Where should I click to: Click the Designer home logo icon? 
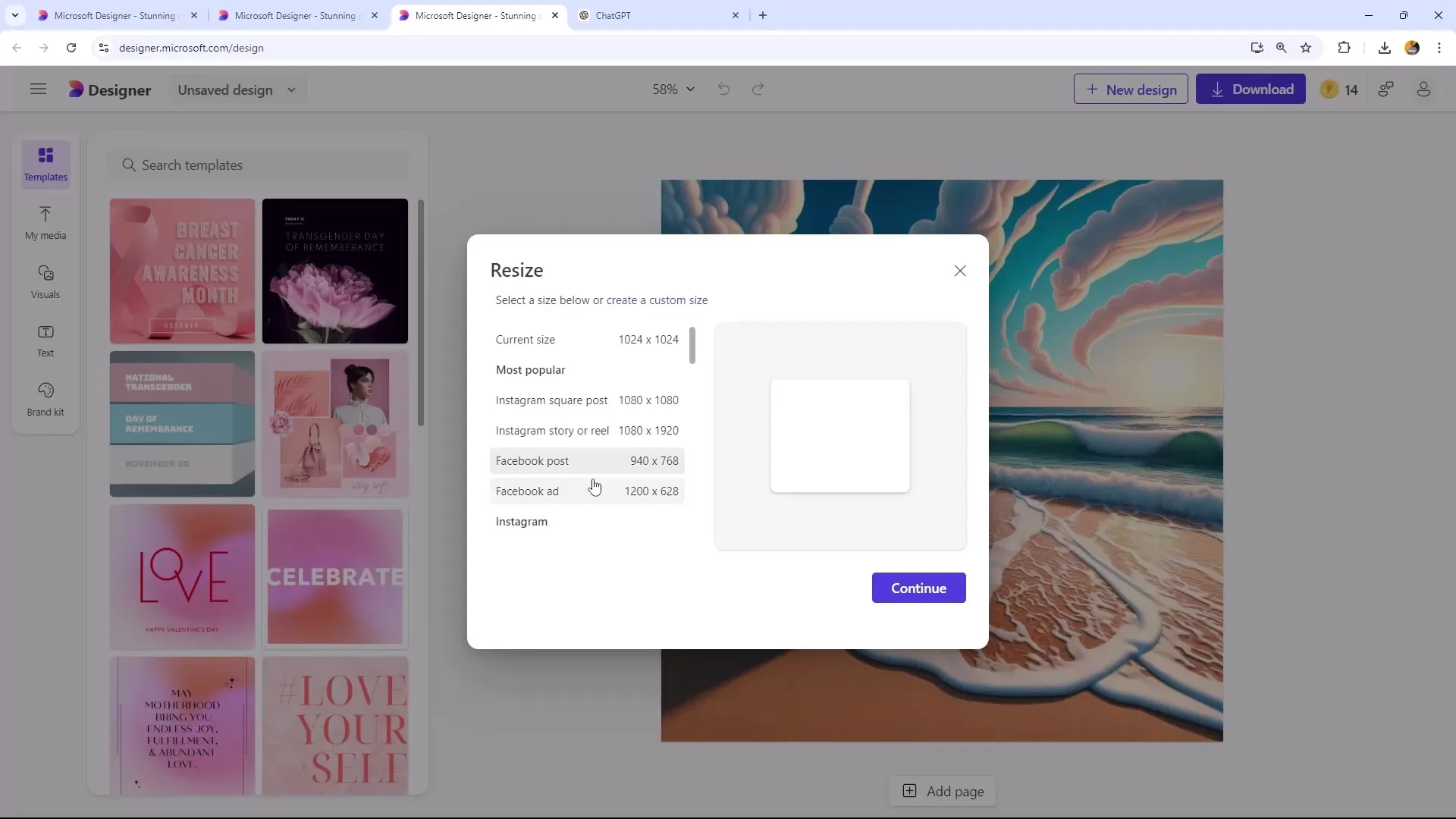pos(76,89)
